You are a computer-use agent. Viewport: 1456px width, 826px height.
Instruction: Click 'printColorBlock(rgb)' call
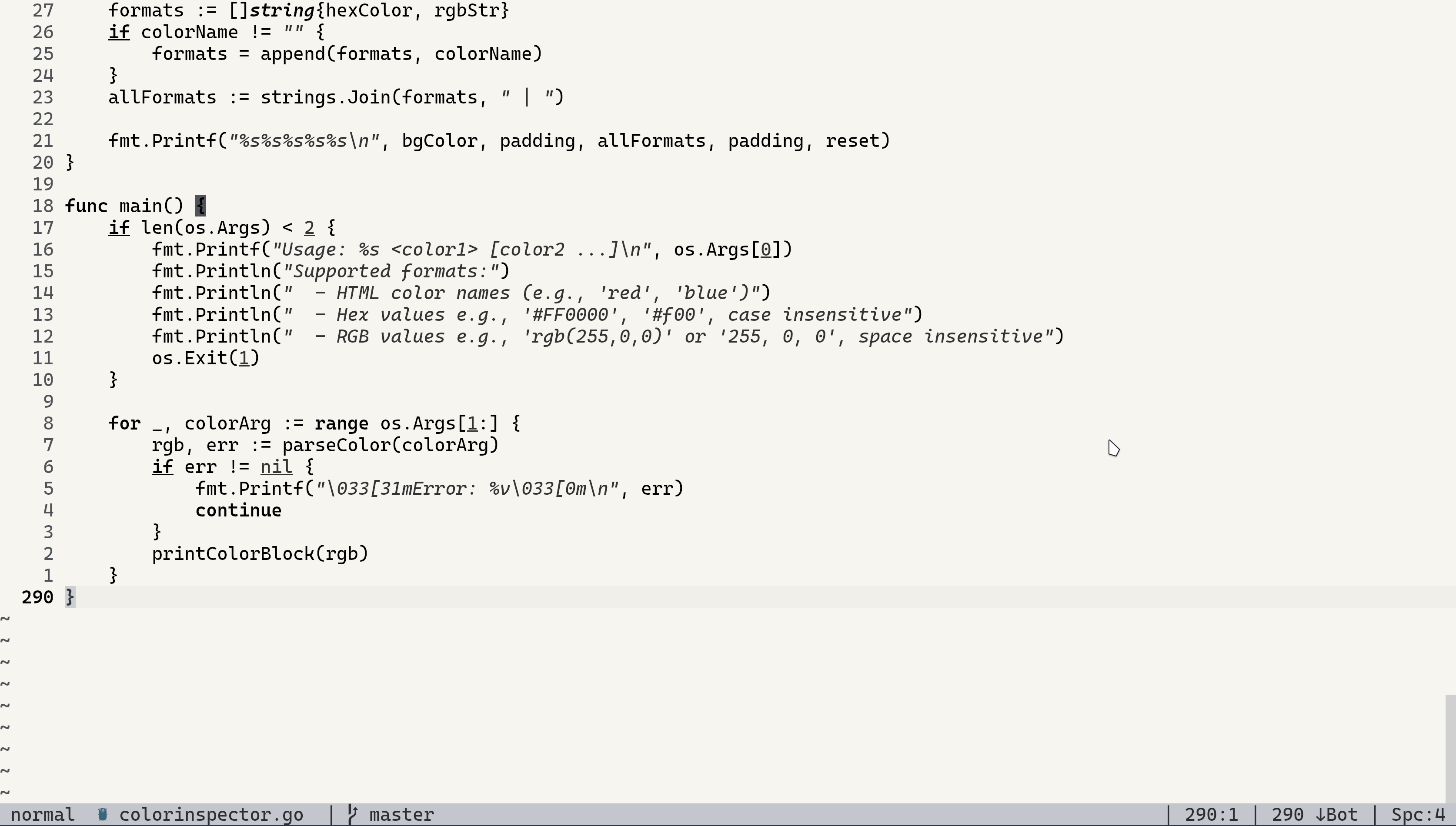pyautogui.click(x=260, y=554)
